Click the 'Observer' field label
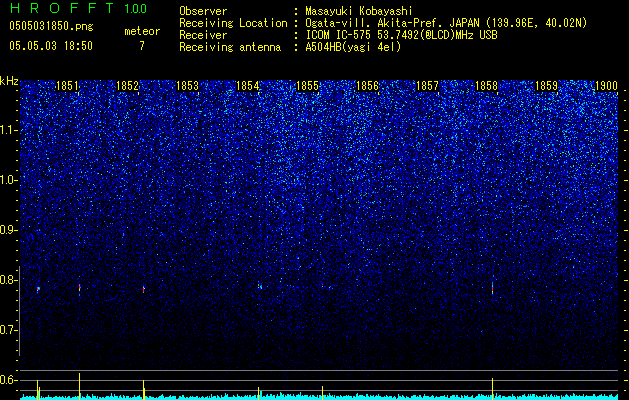The height and width of the screenshot is (400, 629). pyautogui.click(x=203, y=11)
